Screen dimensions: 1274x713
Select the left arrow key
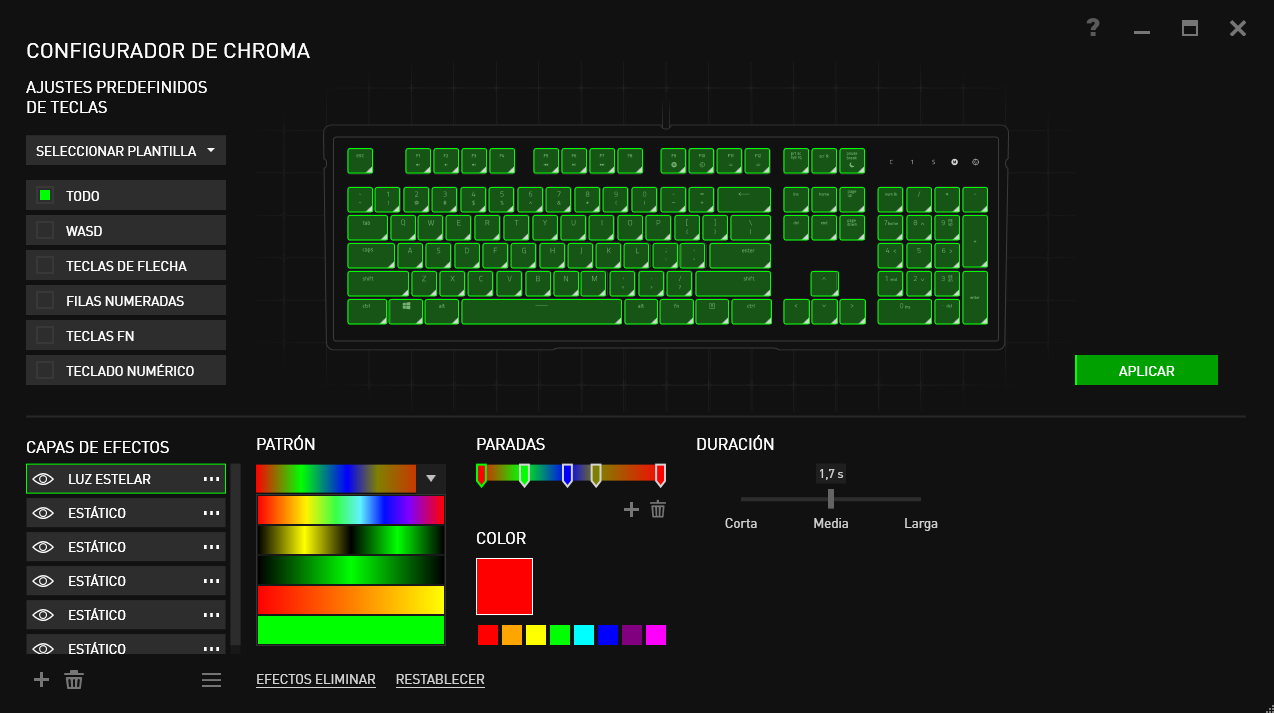click(x=796, y=311)
